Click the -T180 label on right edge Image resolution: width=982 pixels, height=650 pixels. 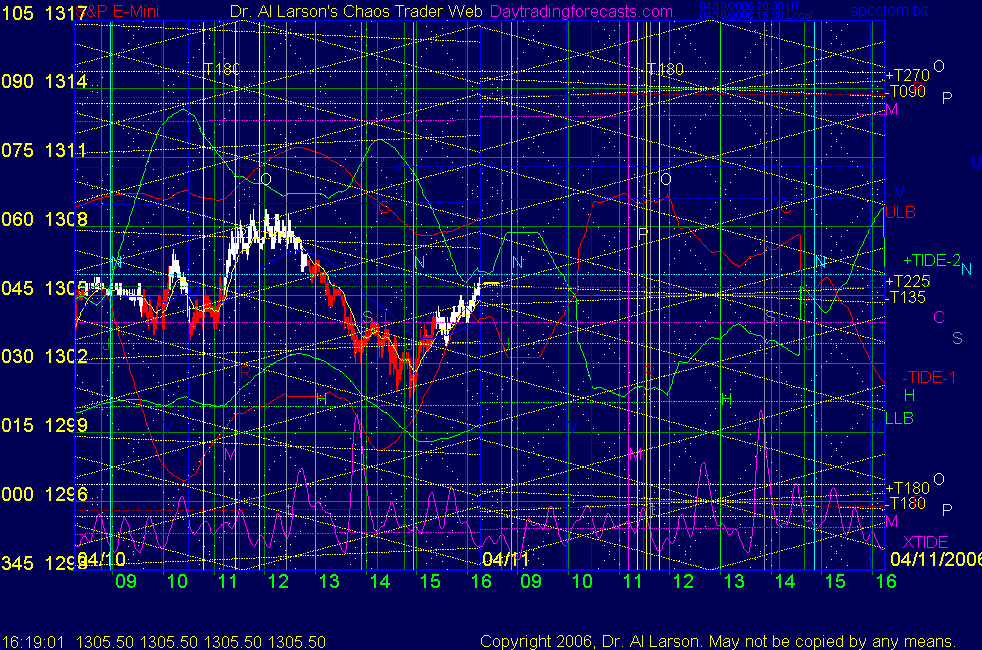pos(906,503)
